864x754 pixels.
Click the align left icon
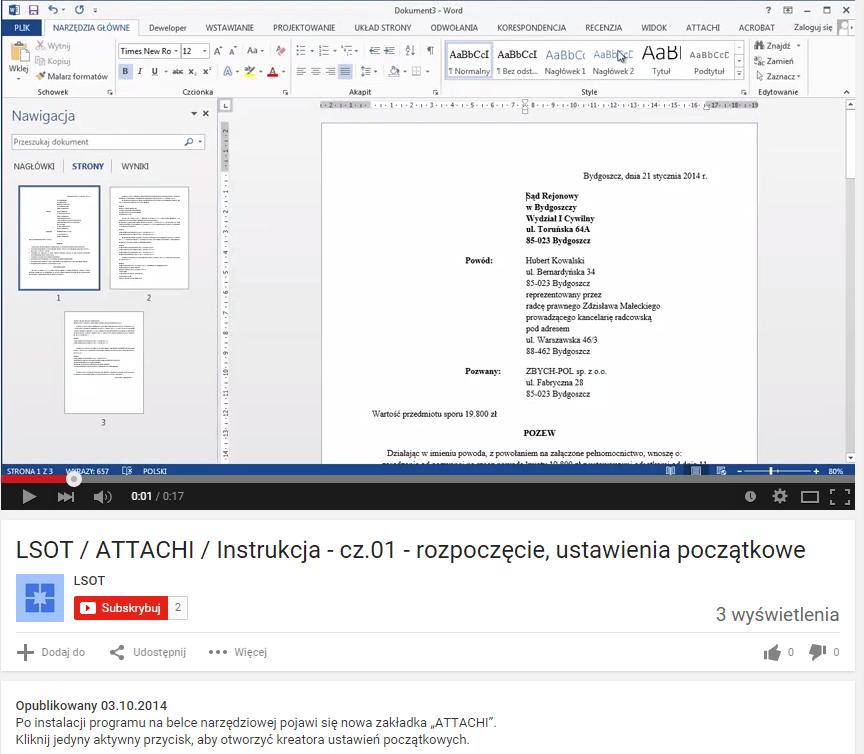[301, 71]
